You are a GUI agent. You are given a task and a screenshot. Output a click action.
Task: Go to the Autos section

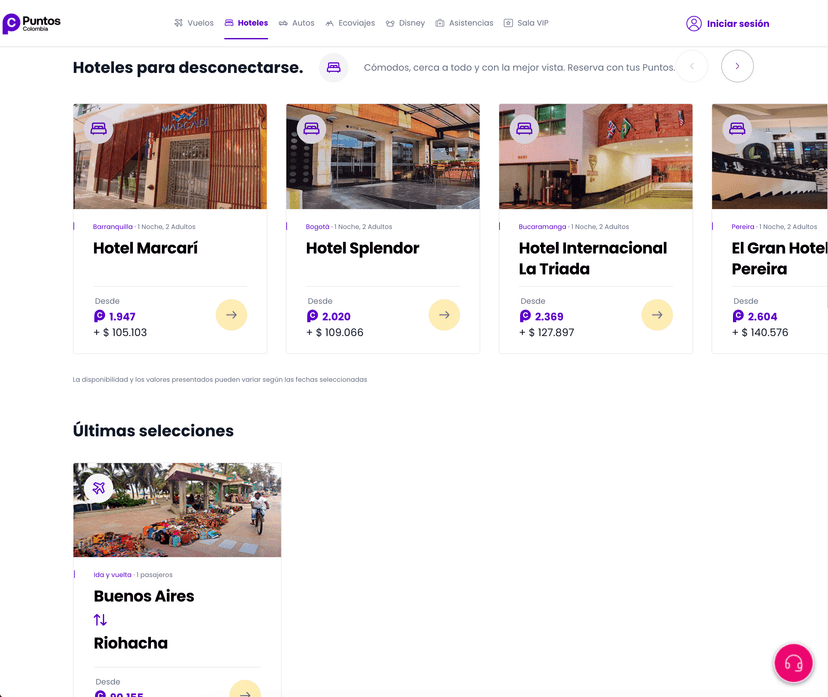(296, 23)
